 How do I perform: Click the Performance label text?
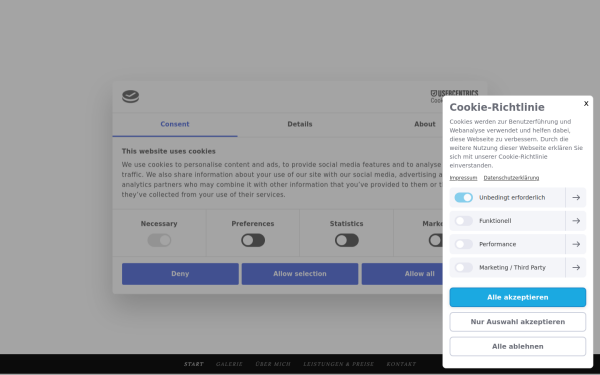click(497, 244)
